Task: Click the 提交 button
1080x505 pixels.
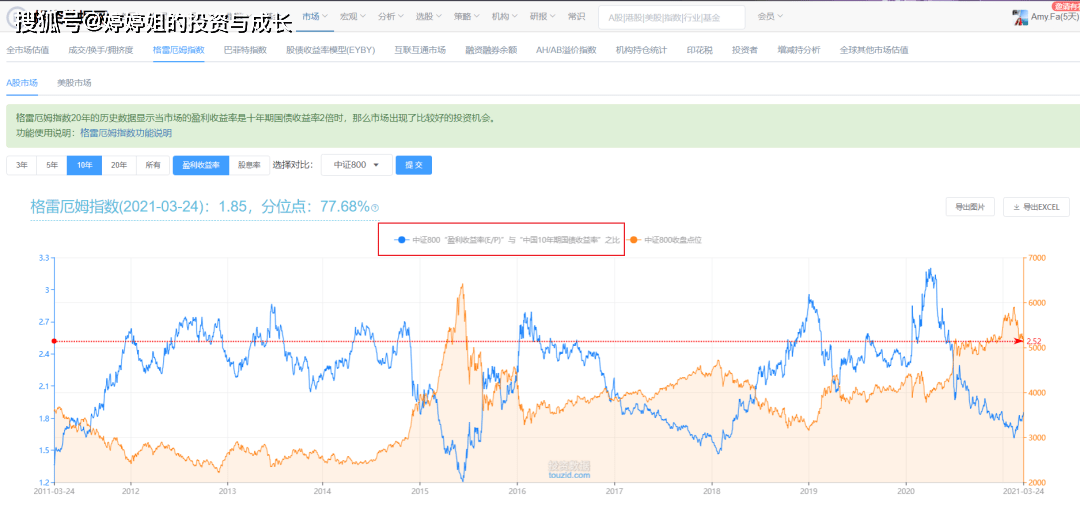Action: 413,165
